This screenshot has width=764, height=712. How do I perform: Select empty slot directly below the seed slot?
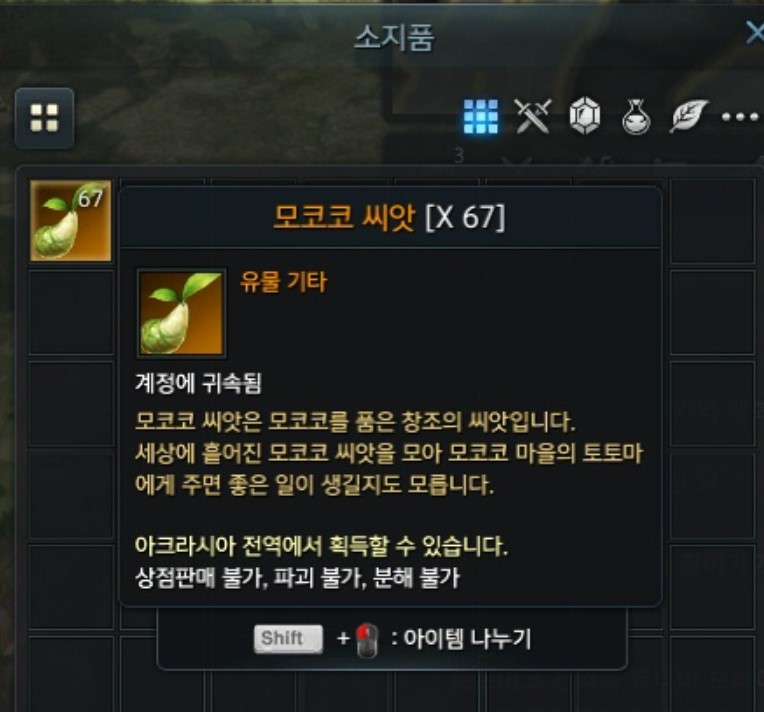point(71,312)
